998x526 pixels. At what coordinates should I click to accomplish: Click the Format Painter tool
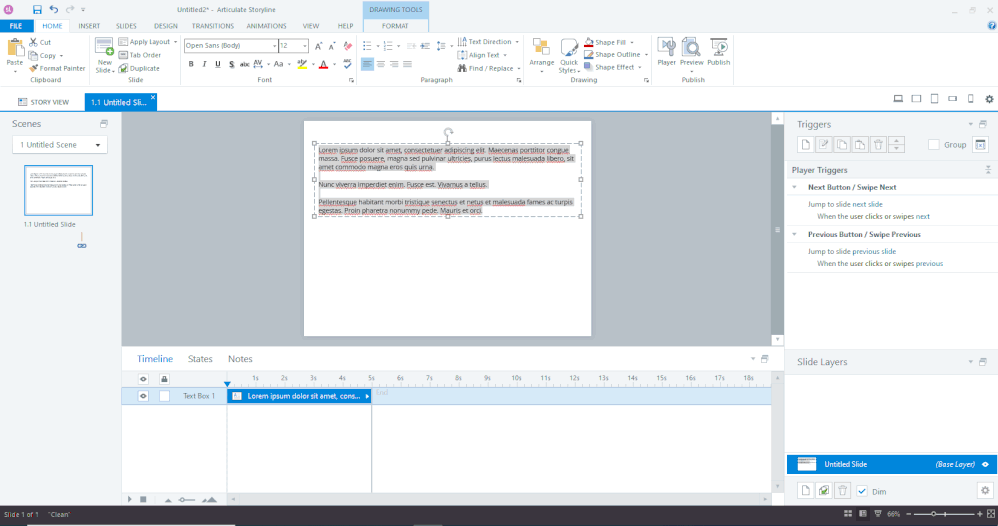click(x=57, y=68)
